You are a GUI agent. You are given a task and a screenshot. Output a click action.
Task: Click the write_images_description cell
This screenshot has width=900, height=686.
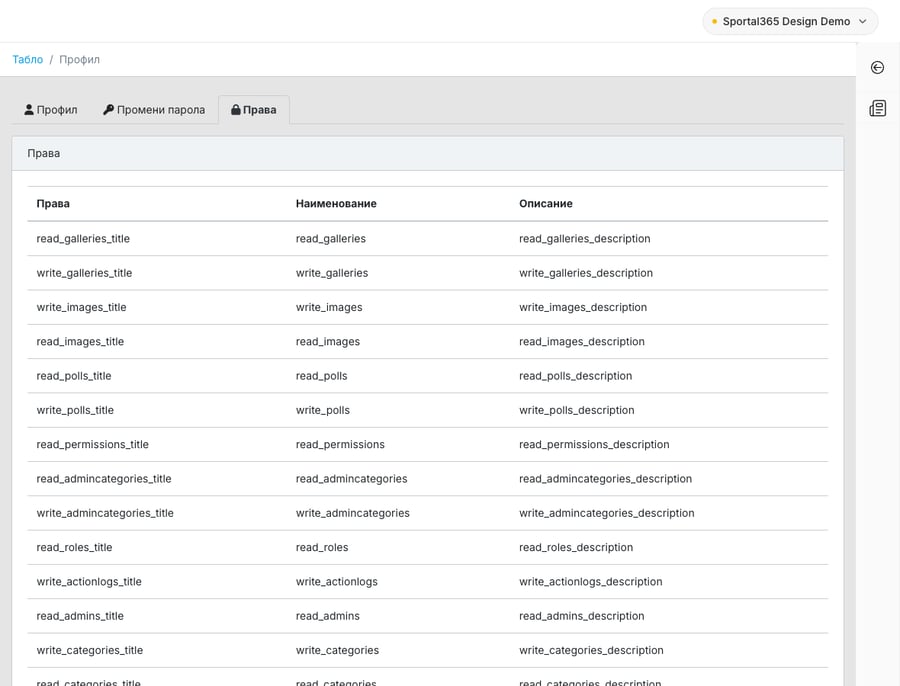pos(583,307)
